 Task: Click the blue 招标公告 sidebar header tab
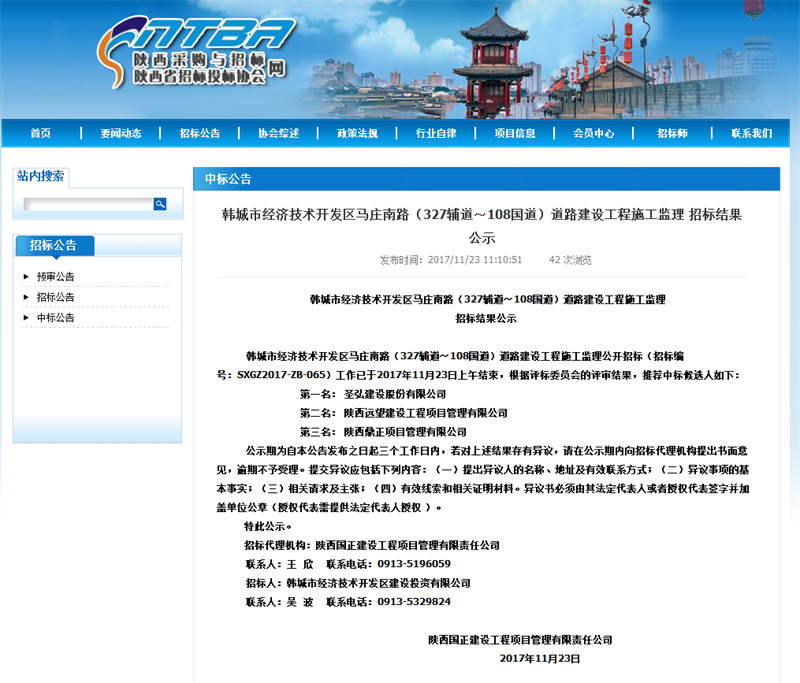[x=53, y=245]
